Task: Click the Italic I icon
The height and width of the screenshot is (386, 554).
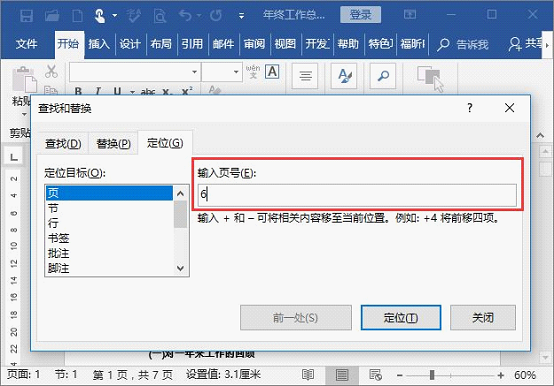Action: coord(98,91)
